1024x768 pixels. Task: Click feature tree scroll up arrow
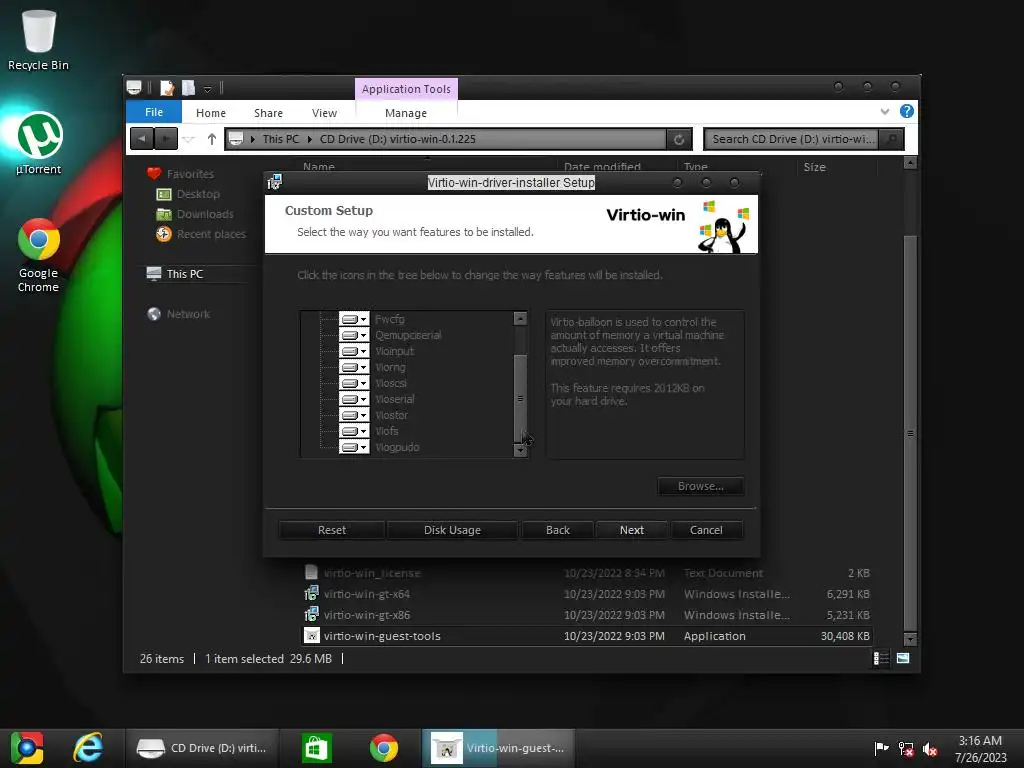coord(520,319)
